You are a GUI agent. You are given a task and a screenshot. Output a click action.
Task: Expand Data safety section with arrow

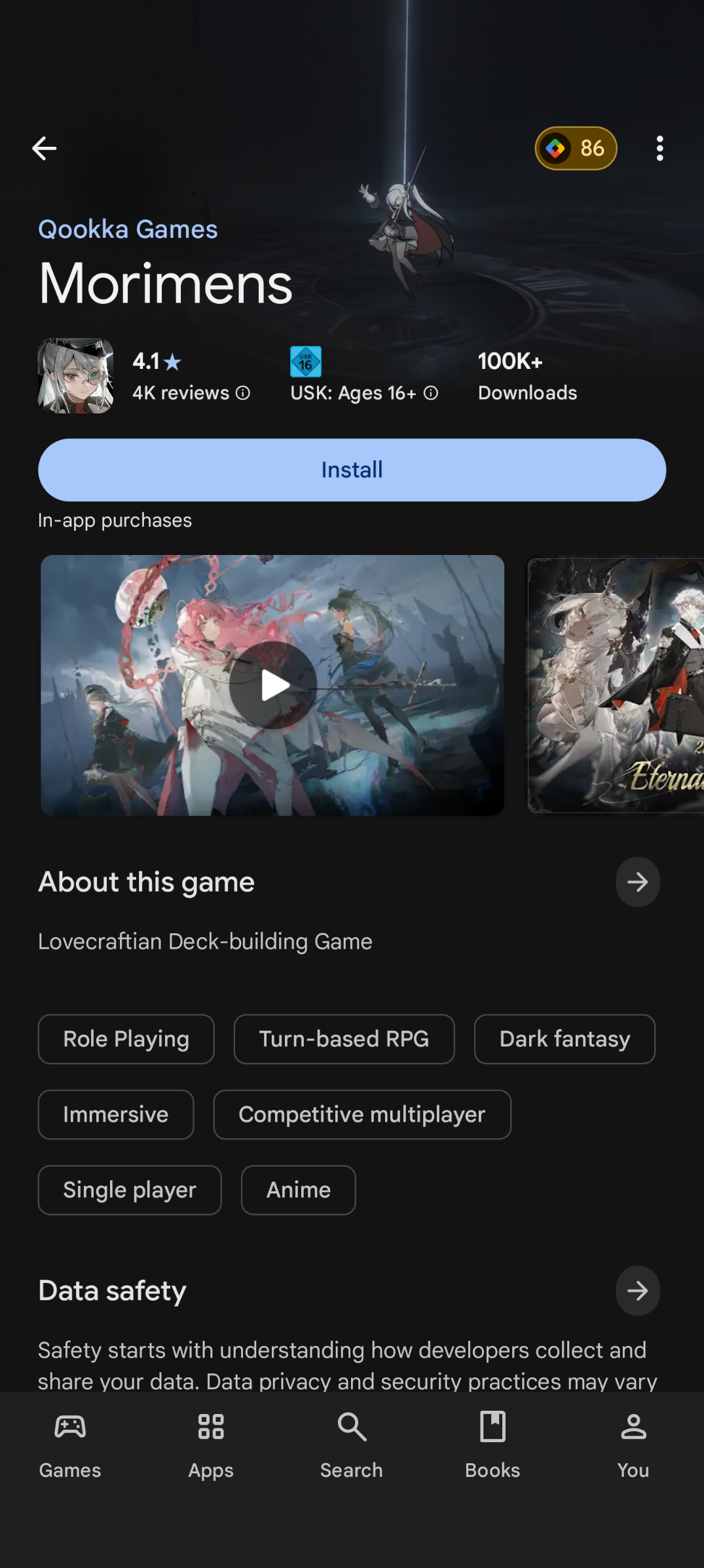tap(637, 1291)
